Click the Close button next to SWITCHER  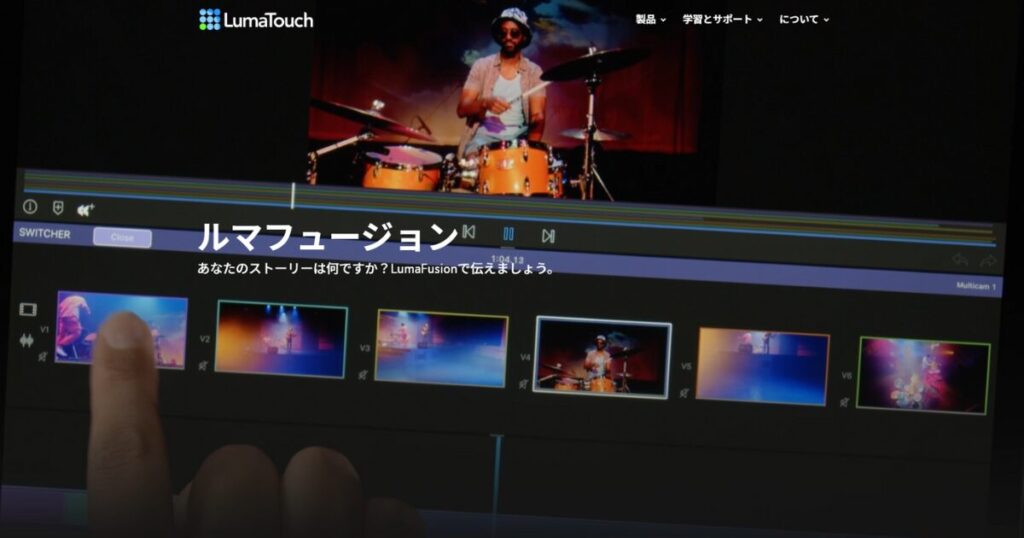coord(122,238)
